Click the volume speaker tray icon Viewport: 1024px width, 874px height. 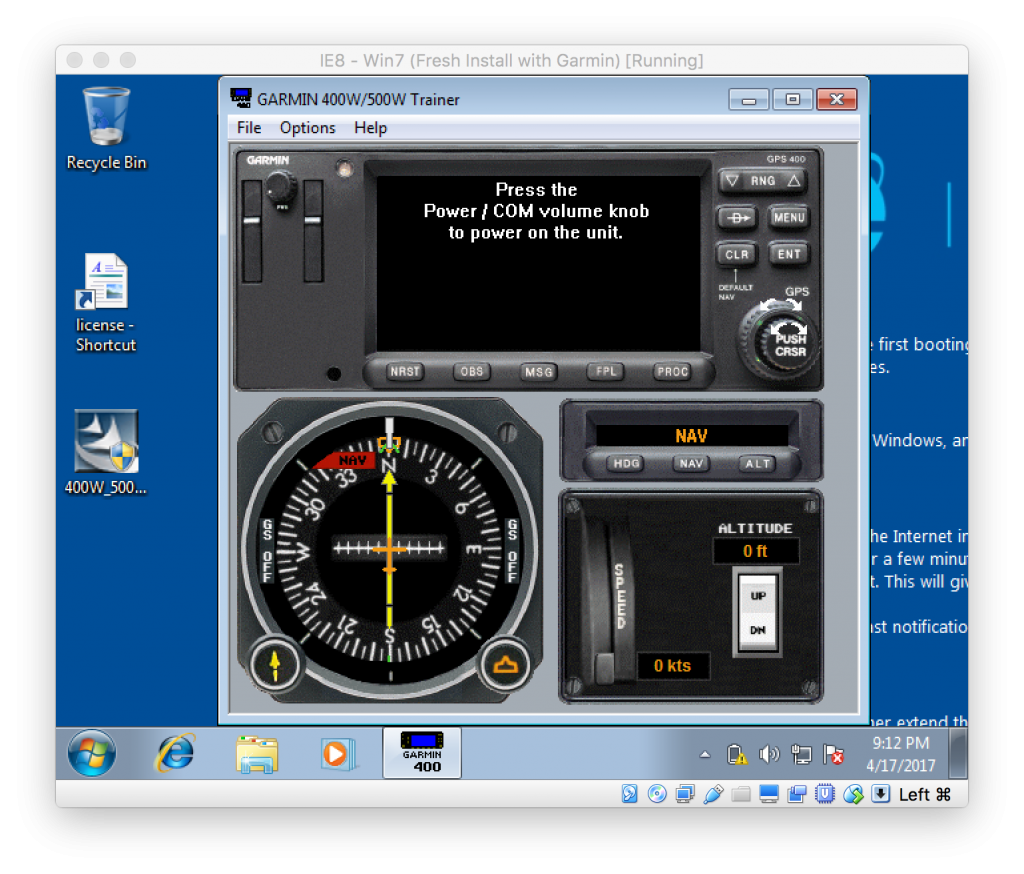coord(769,754)
